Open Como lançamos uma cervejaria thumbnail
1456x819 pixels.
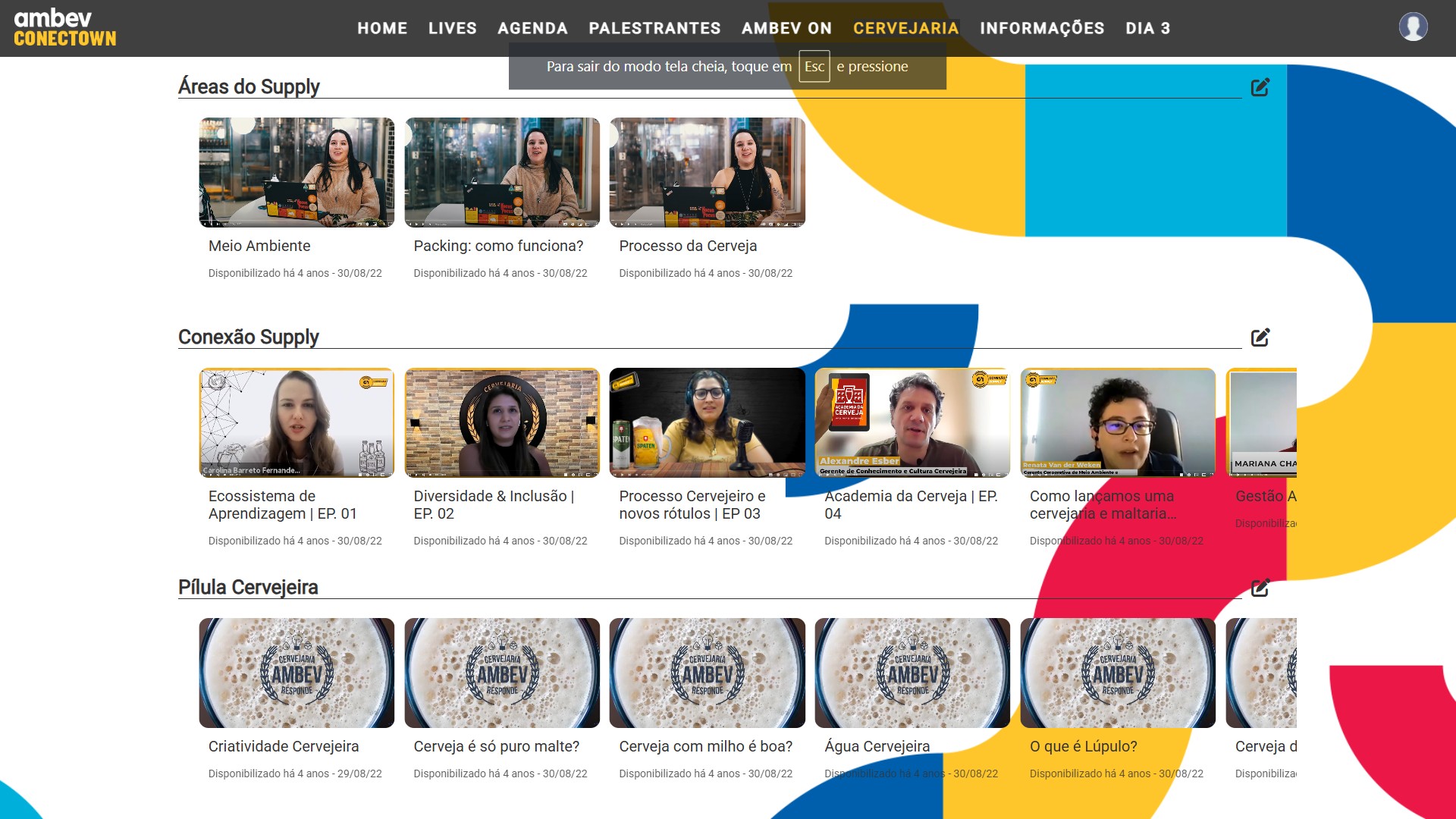pos(1118,422)
